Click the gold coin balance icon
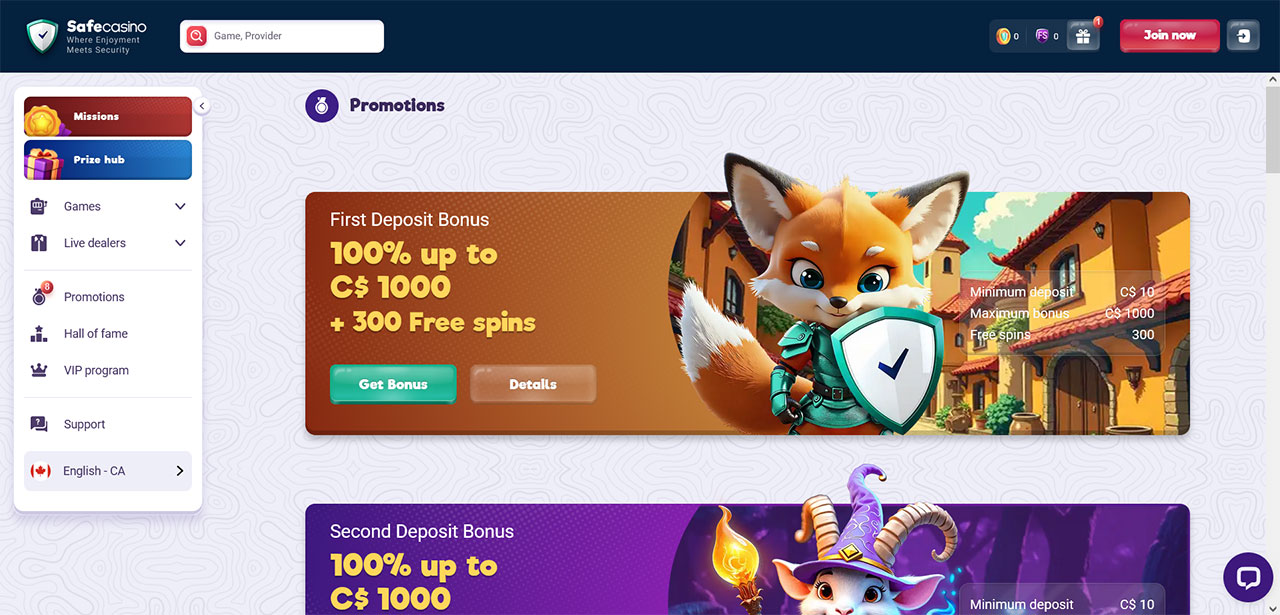This screenshot has height=615, width=1280. (x=1003, y=36)
